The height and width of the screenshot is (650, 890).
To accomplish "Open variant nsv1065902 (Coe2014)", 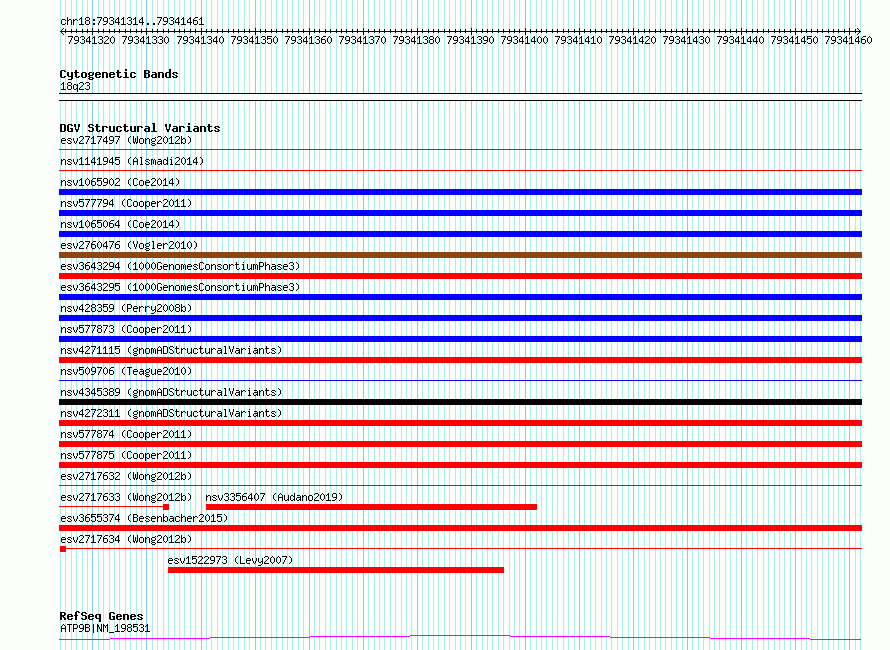I will (120, 182).
